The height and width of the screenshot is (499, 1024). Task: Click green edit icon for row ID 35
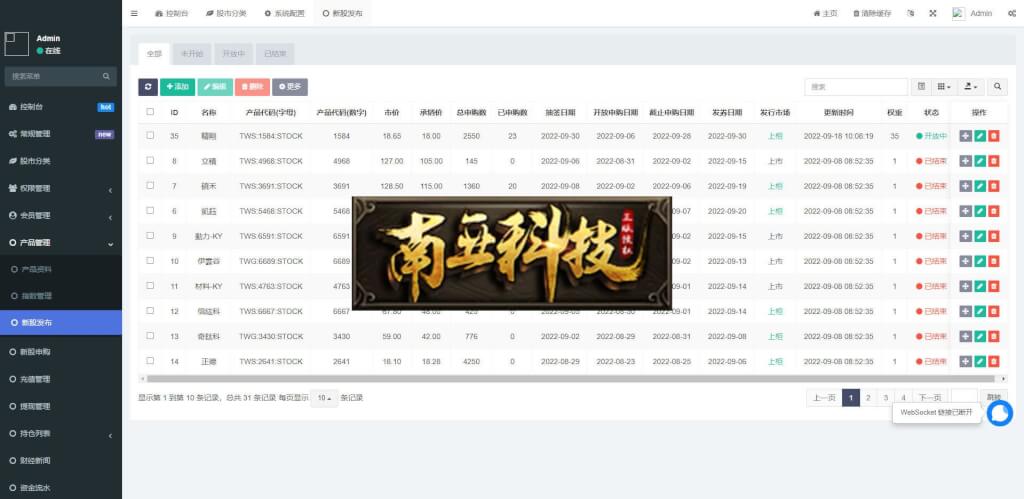[x=980, y=136]
